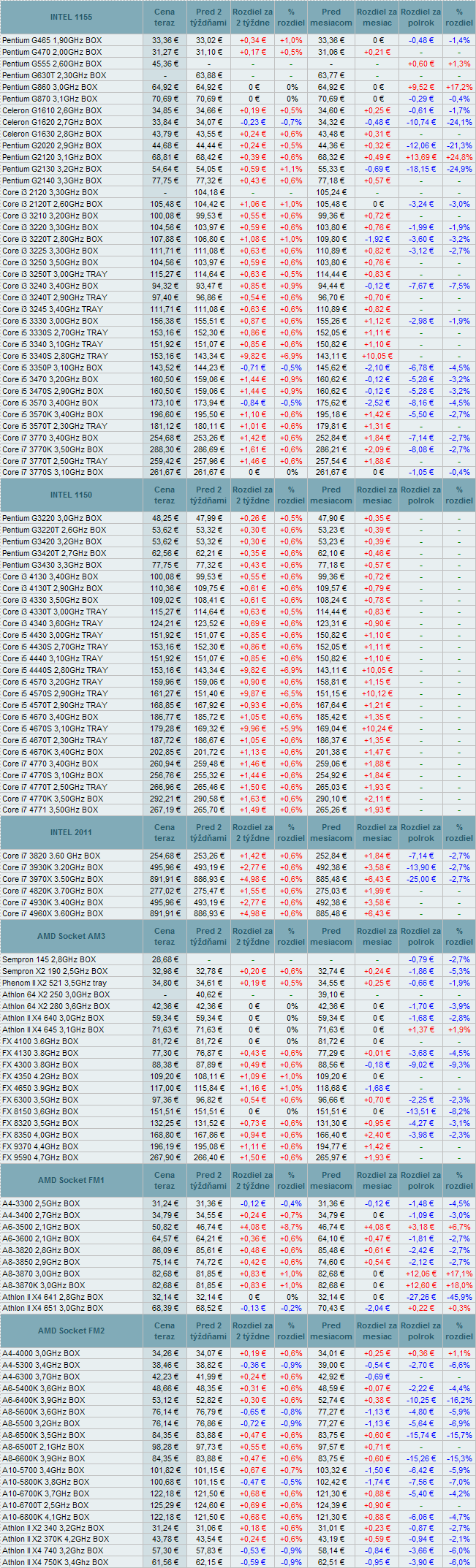Click Rozdiel za 2 týždne header in AMD Socket FM2 table
The width and height of the screenshot is (476, 1568).
pos(253,1331)
